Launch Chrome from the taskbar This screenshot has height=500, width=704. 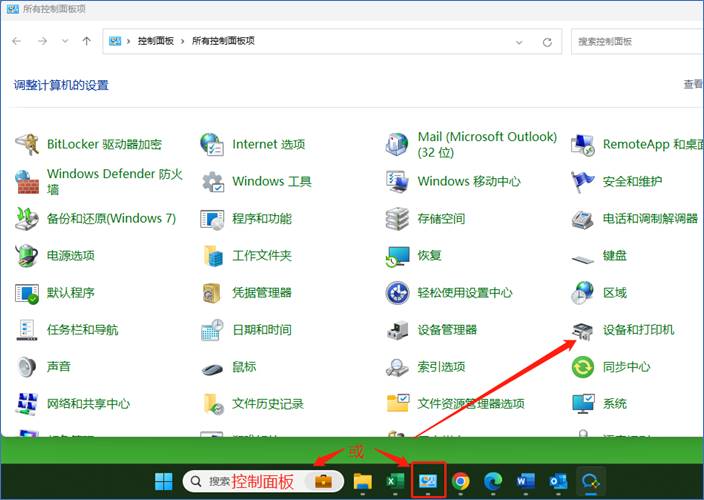460,482
